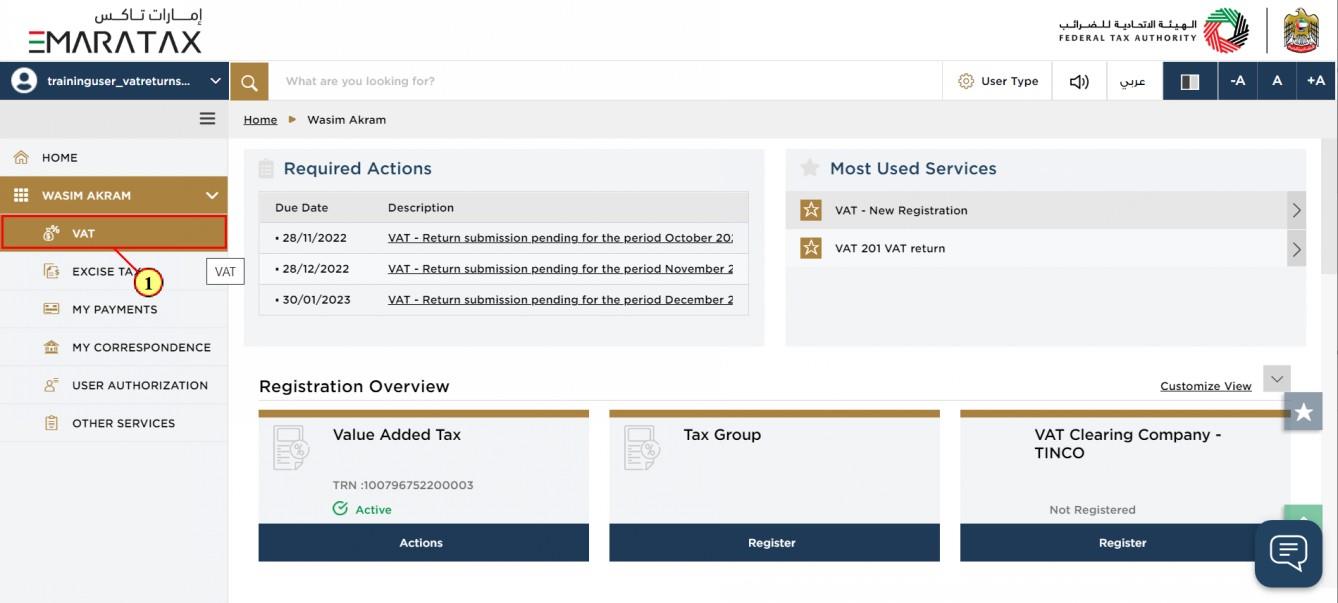This screenshot has height=603, width=1338.
Task: Open USER AUTHORIZATION in the sidebar
Action: [x=114, y=385]
